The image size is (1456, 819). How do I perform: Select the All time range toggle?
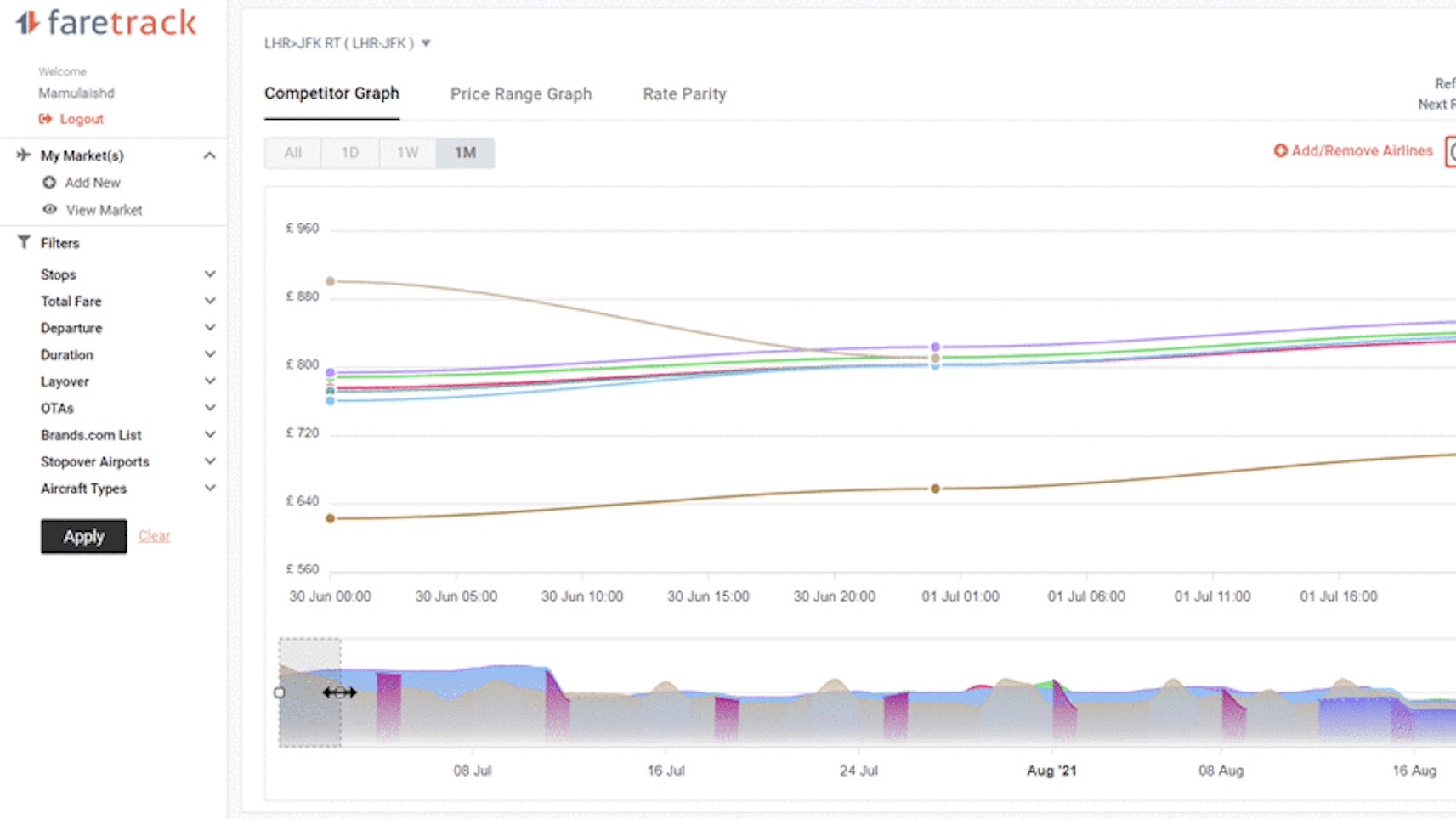[293, 153]
